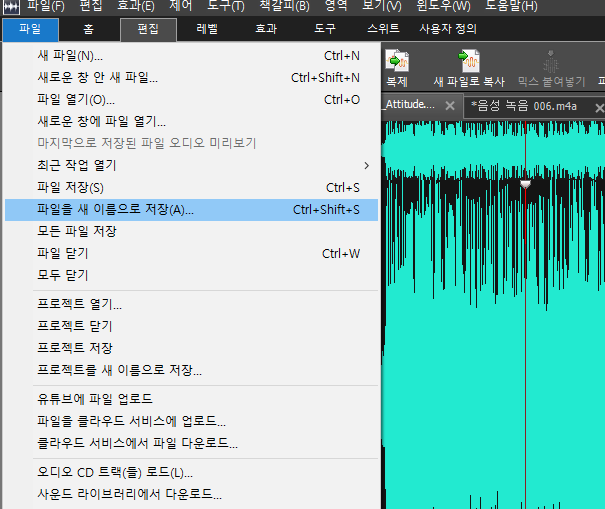The height and width of the screenshot is (509, 605).
Task: Open the 보기(V) menu
Action: pos(382,6)
